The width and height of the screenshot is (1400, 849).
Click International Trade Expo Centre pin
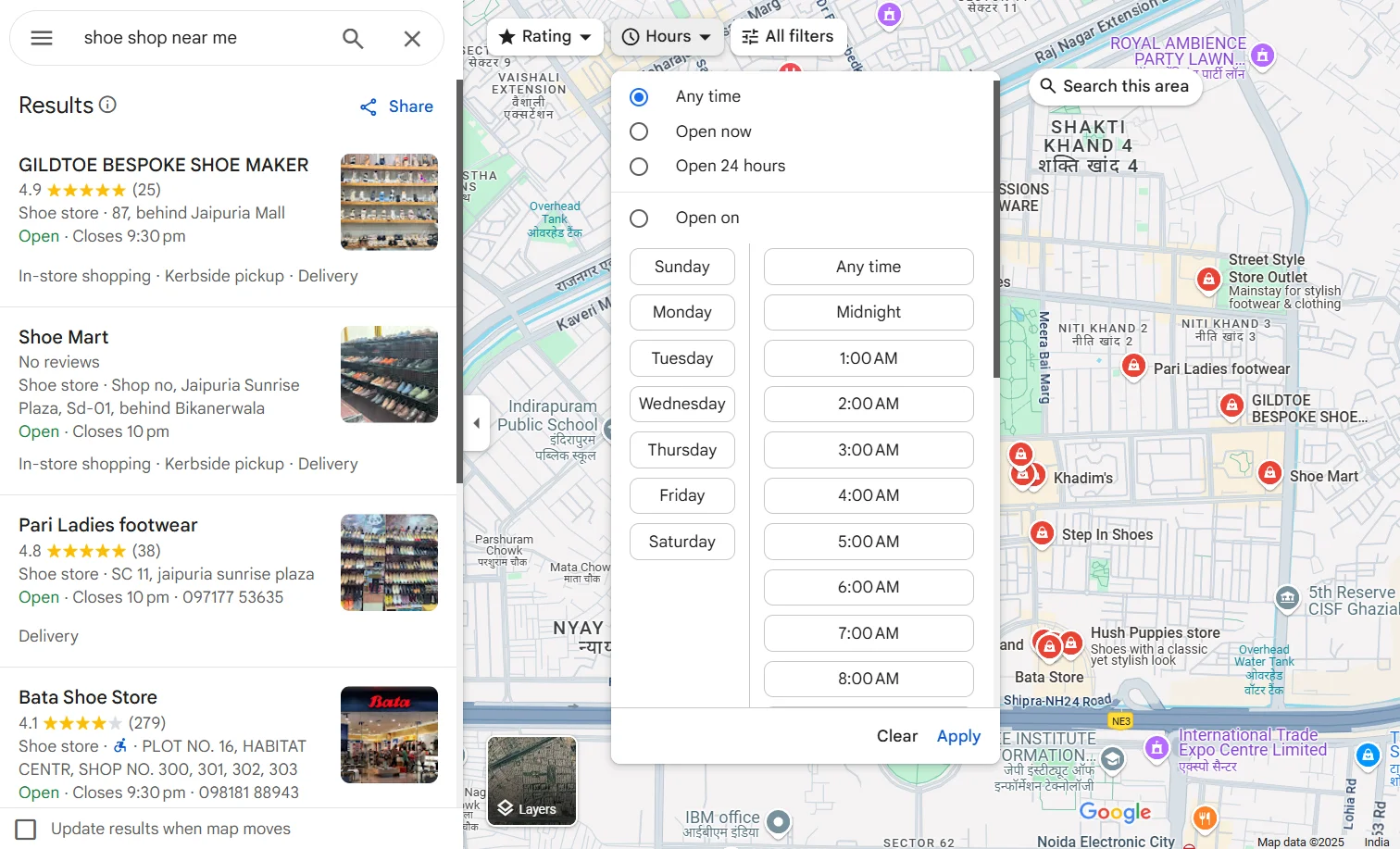tap(1156, 747)
